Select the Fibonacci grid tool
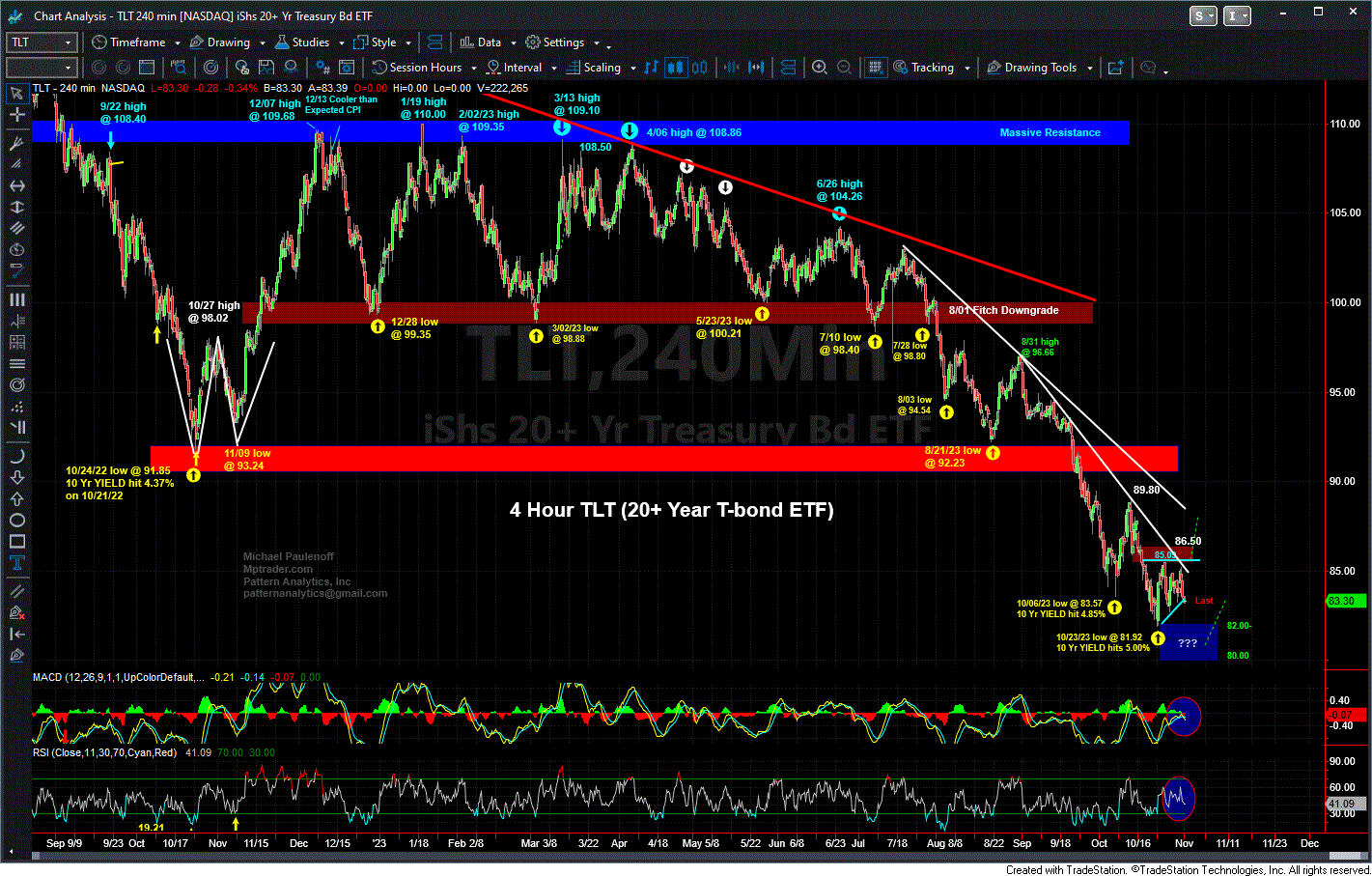 tap(16, 342)
